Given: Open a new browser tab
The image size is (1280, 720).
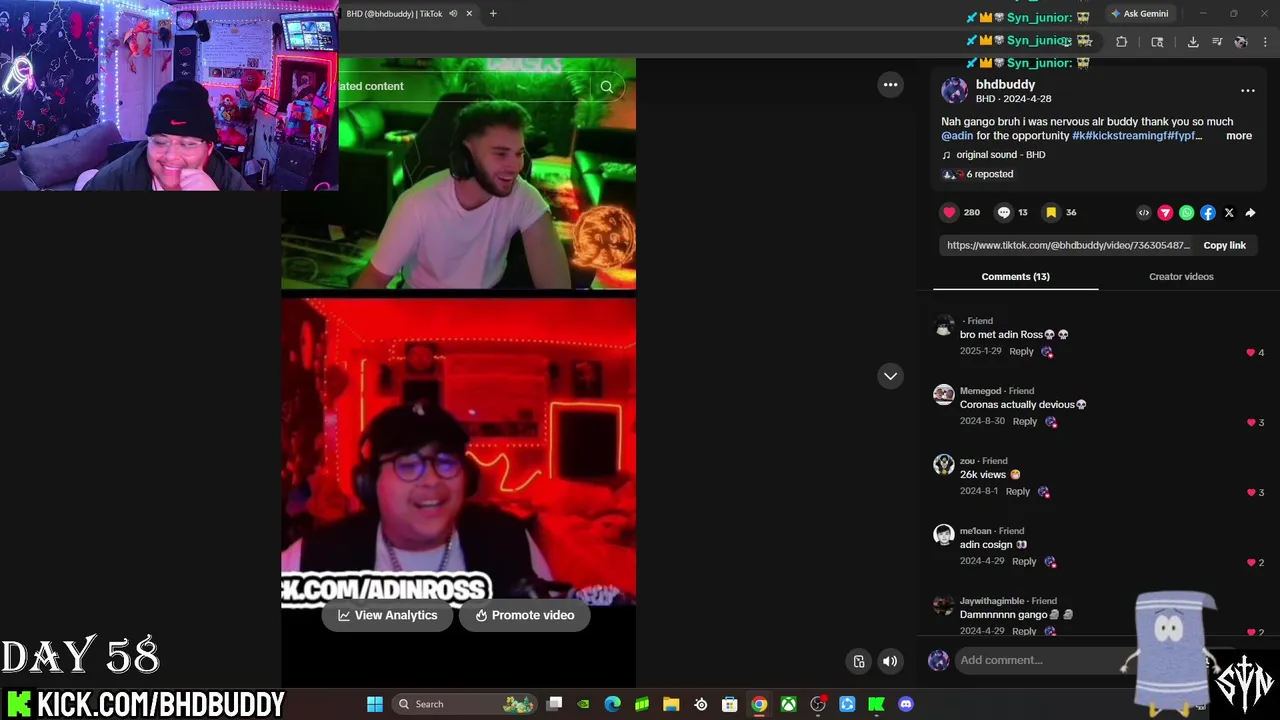Looking at the screenshot, I should (493, 14).
